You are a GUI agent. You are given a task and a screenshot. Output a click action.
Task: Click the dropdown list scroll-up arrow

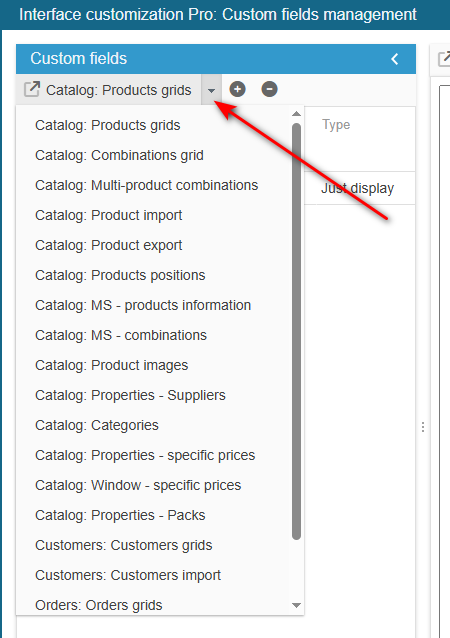297,114
